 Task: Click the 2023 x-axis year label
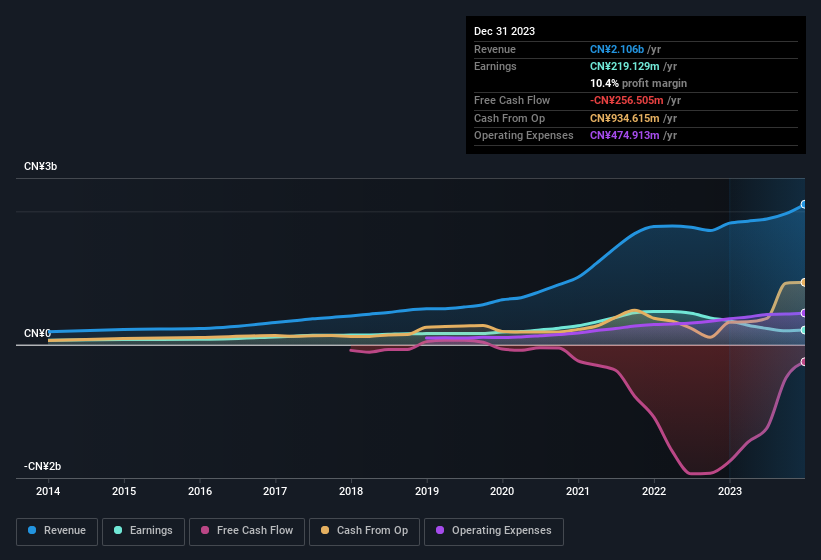(x=730, y=491)
